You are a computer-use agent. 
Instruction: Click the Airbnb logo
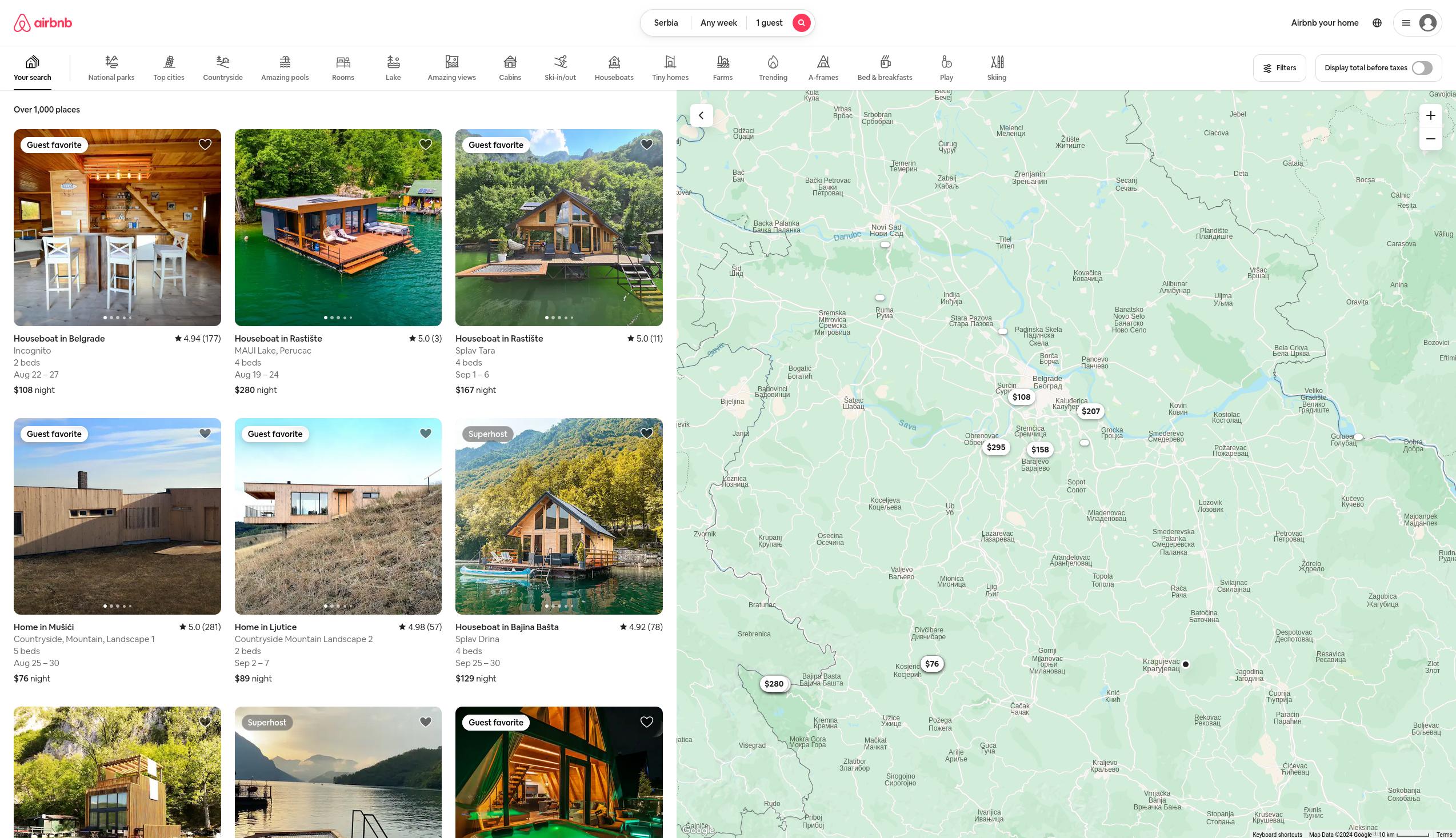coord(43,23)
